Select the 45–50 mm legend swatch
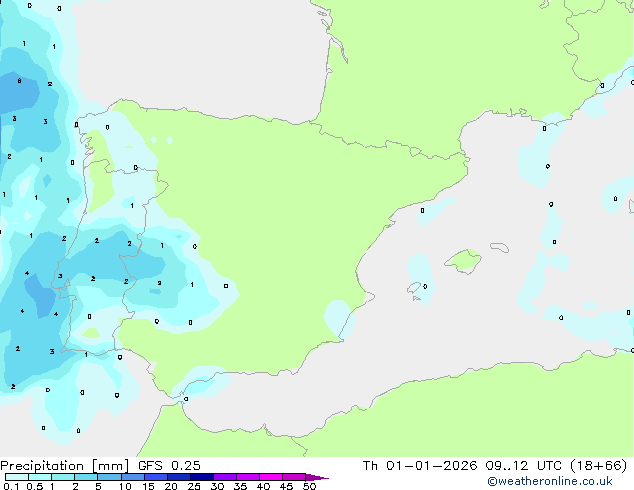The width and height of the screenshot is (634, 490). (294, 477)
